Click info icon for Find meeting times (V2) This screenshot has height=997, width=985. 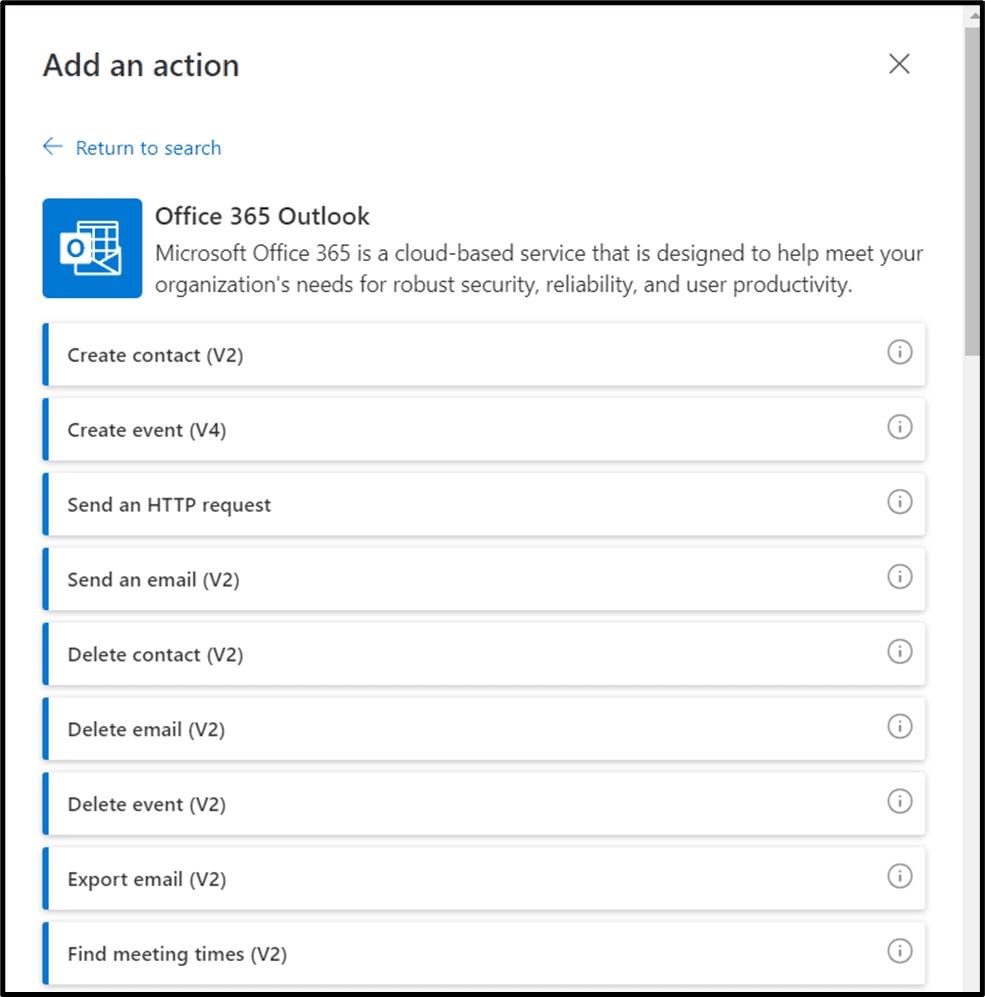click(x=899, y=951)
